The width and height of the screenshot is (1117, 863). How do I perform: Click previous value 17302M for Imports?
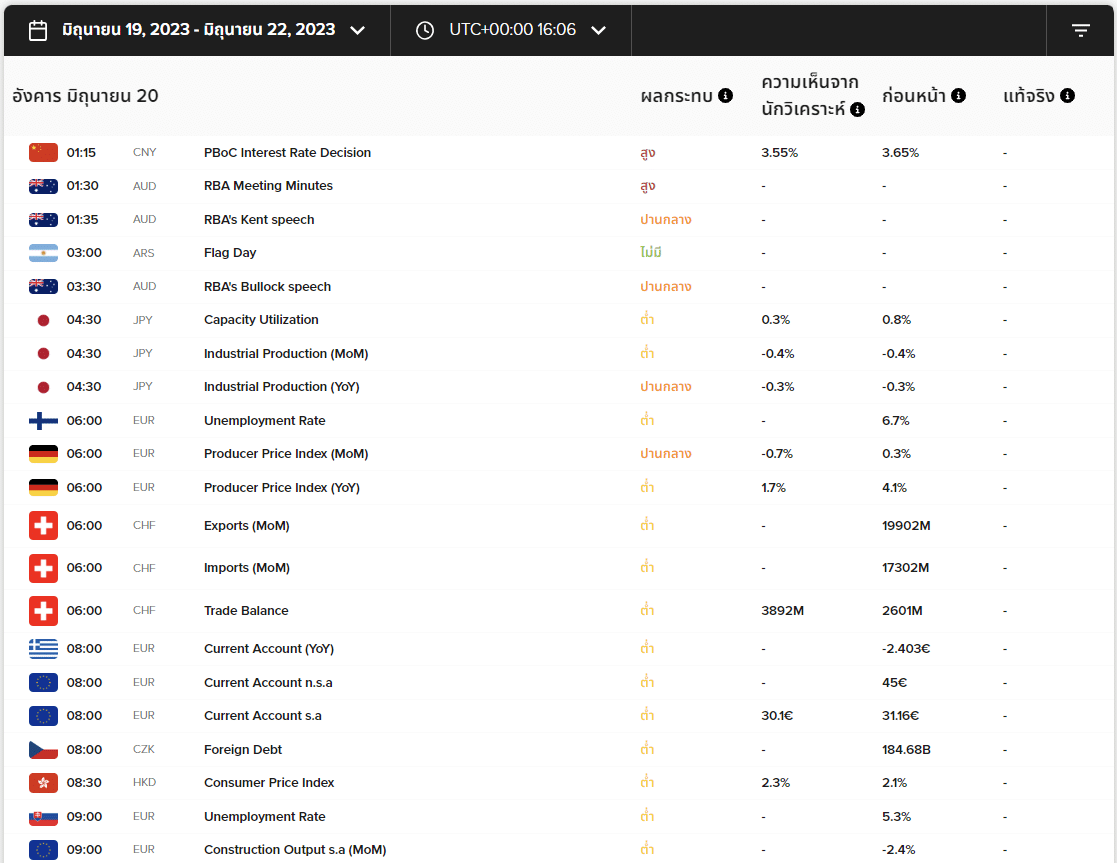(905, 568)
